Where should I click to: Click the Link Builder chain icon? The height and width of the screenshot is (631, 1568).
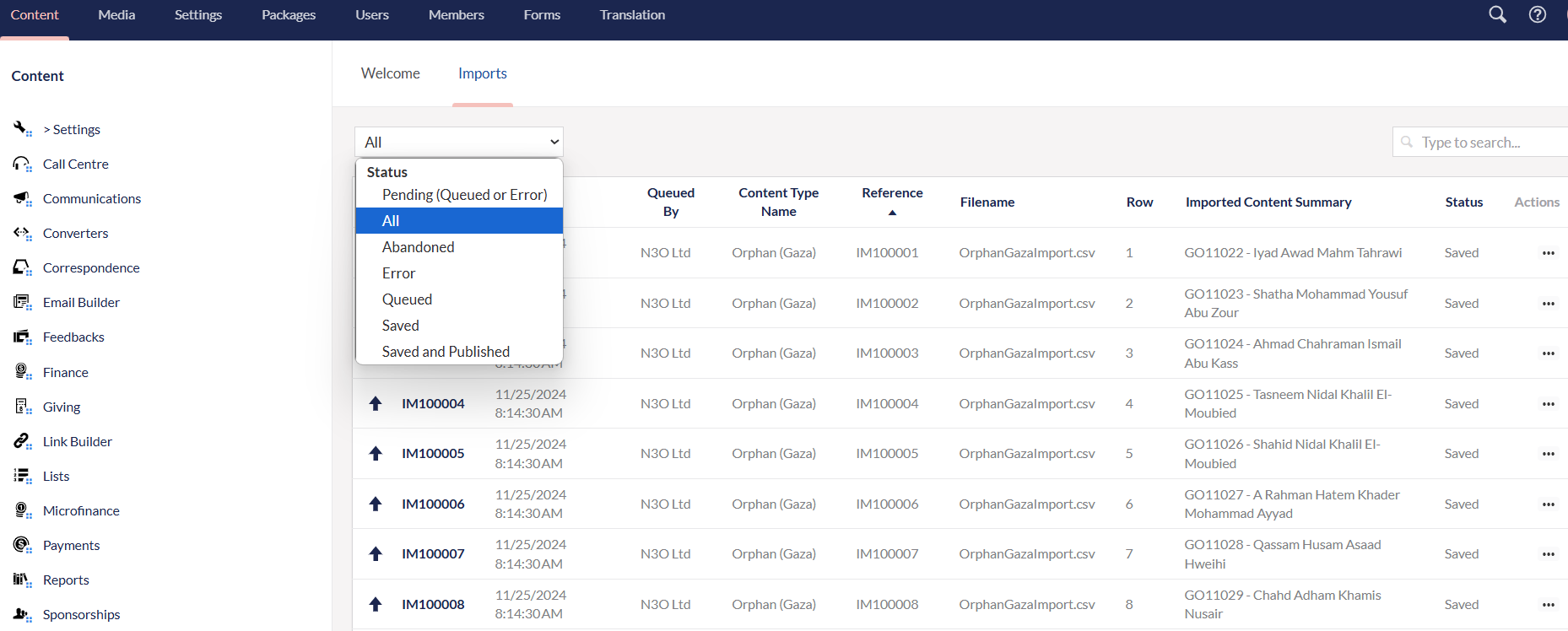click(22, 441)
